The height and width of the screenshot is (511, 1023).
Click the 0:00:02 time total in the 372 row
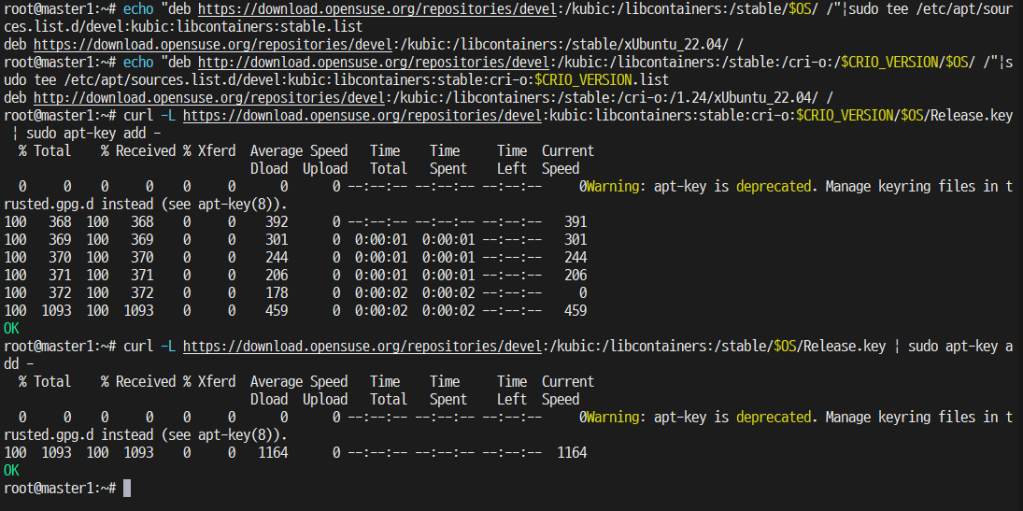tap(378, 293)
